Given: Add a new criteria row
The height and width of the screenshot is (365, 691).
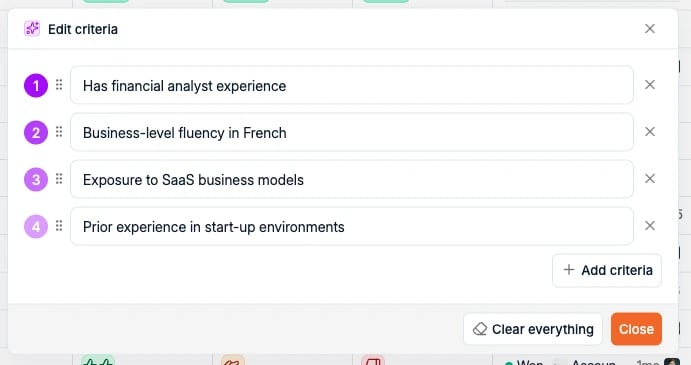Looking at the screenshot, I should pyautogui.click(x=607, y=270).
